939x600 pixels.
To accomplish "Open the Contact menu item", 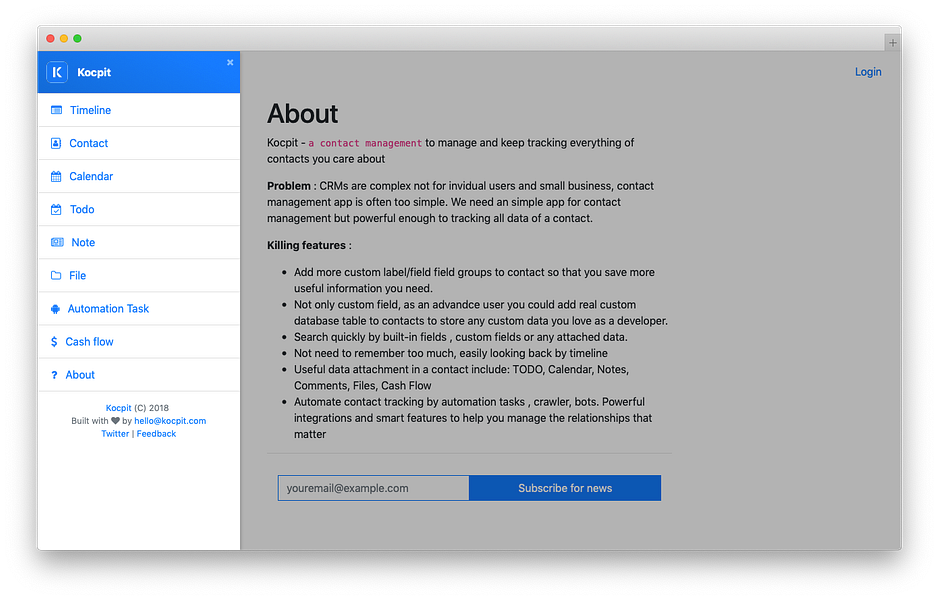I will pos(139,143).
